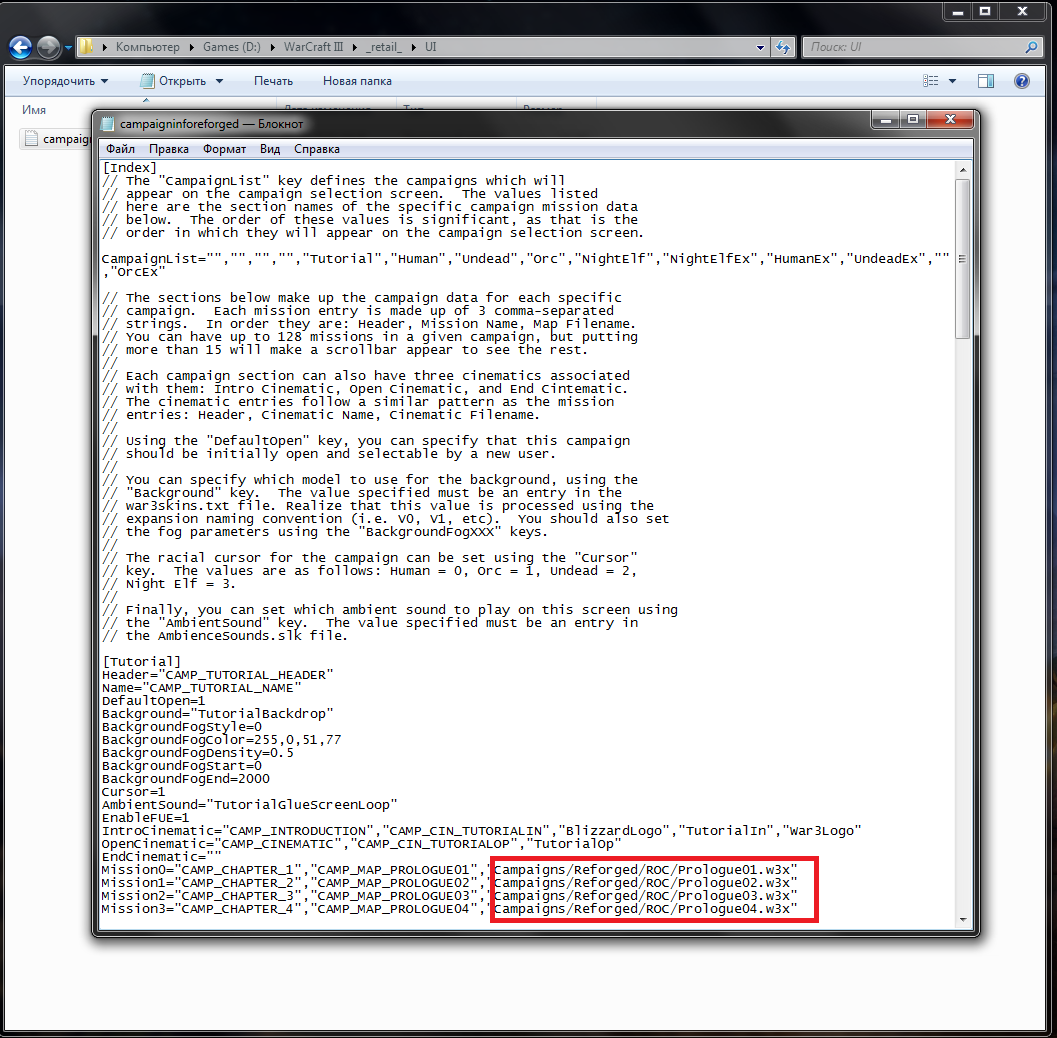Click the Mission0 Prologue01.w3x path

(642, 870)
